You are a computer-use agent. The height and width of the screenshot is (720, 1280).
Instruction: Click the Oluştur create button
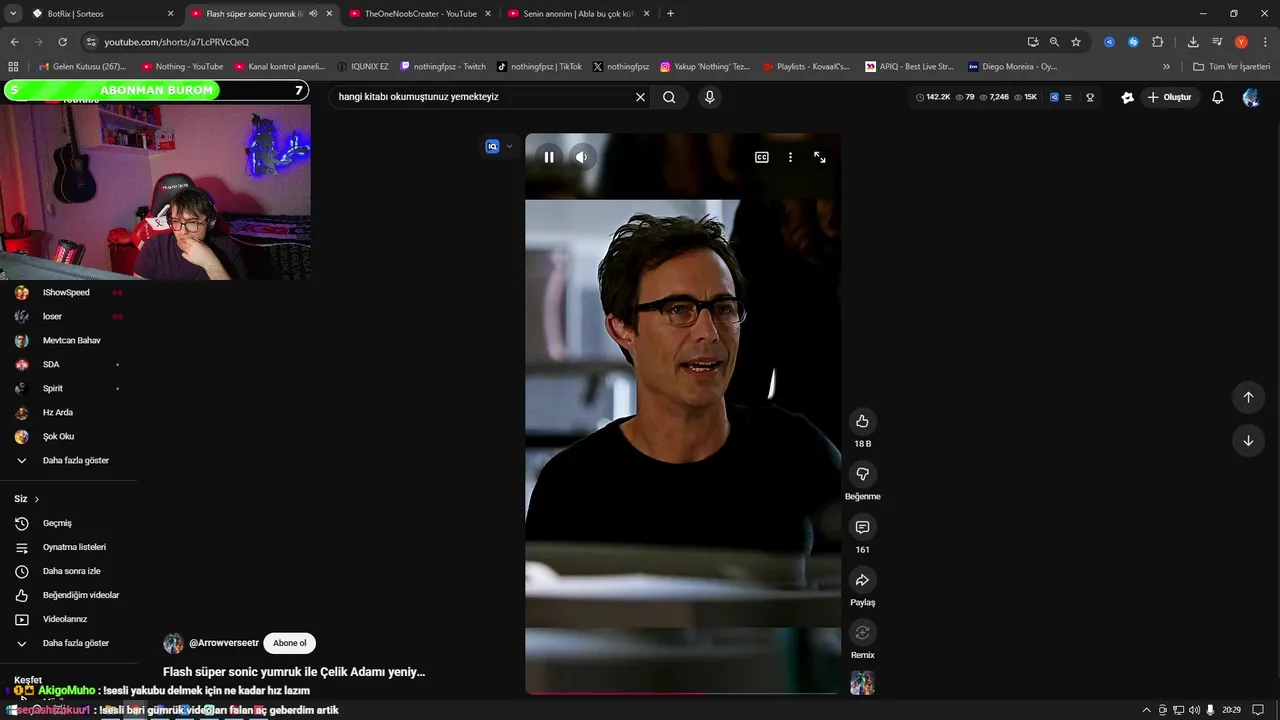pos(1170,97)
